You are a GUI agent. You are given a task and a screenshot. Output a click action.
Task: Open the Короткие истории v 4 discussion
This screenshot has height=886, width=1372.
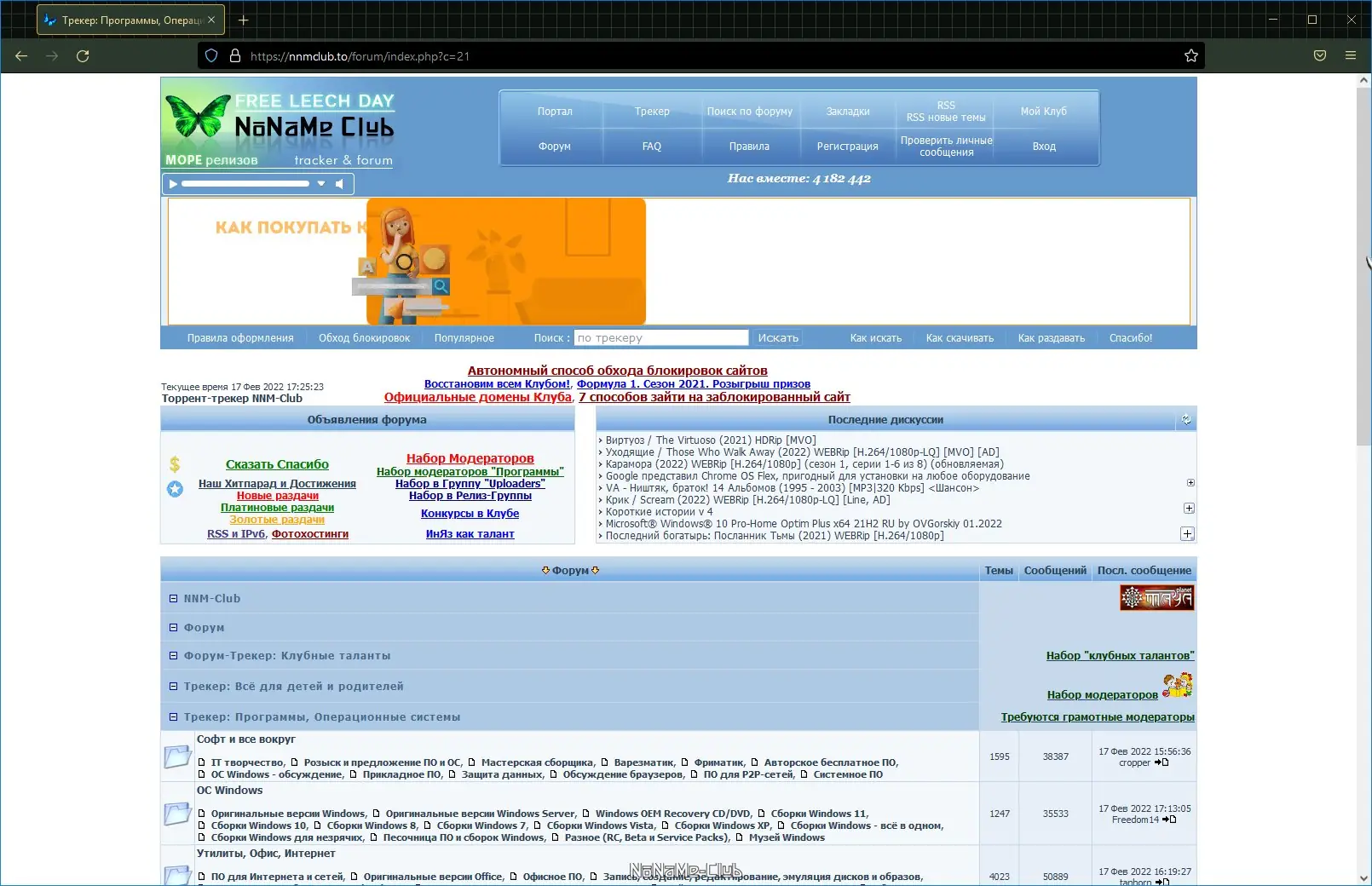point(659,512)
